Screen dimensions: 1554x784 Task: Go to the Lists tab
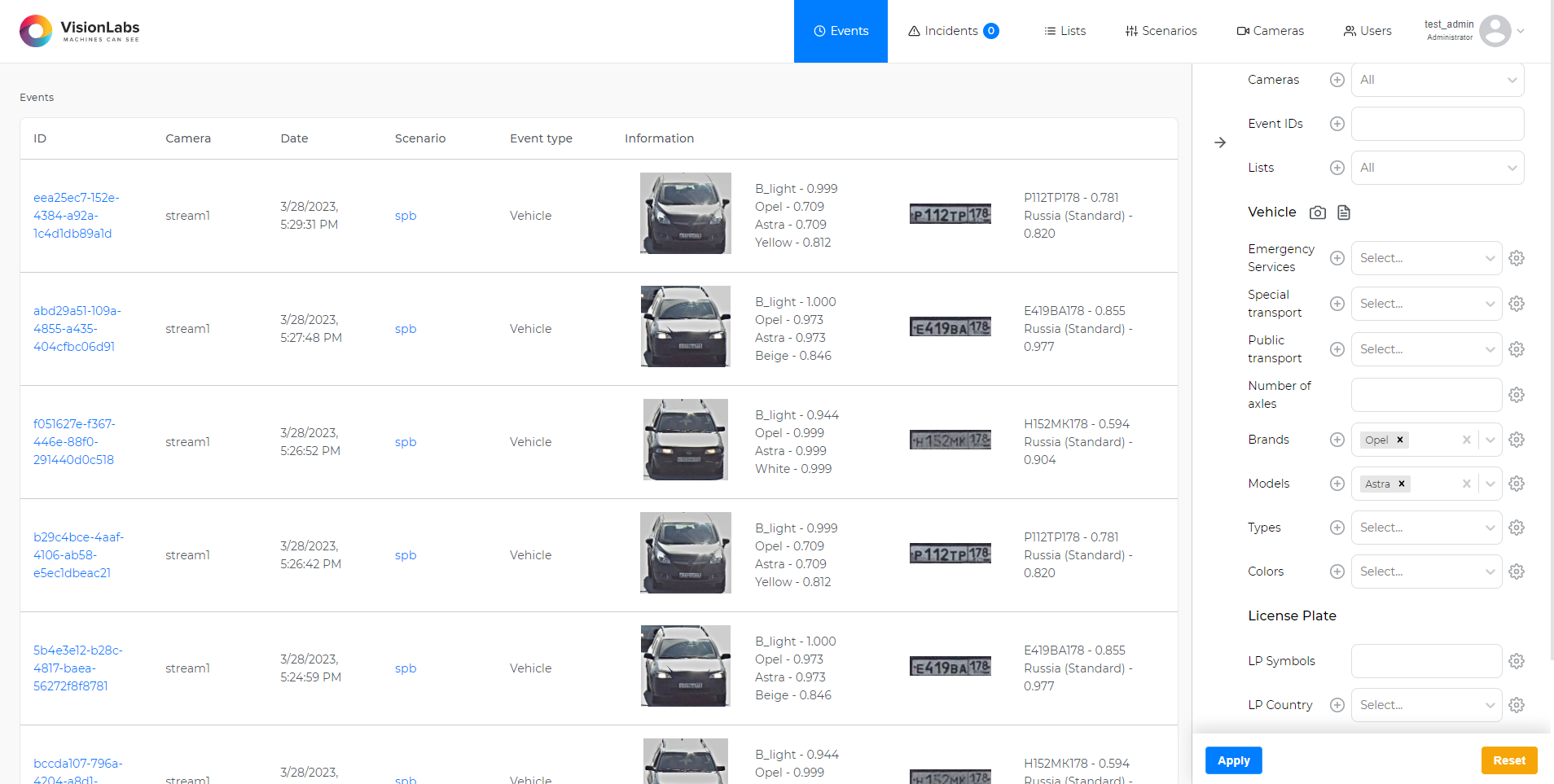click(1065, 31)
